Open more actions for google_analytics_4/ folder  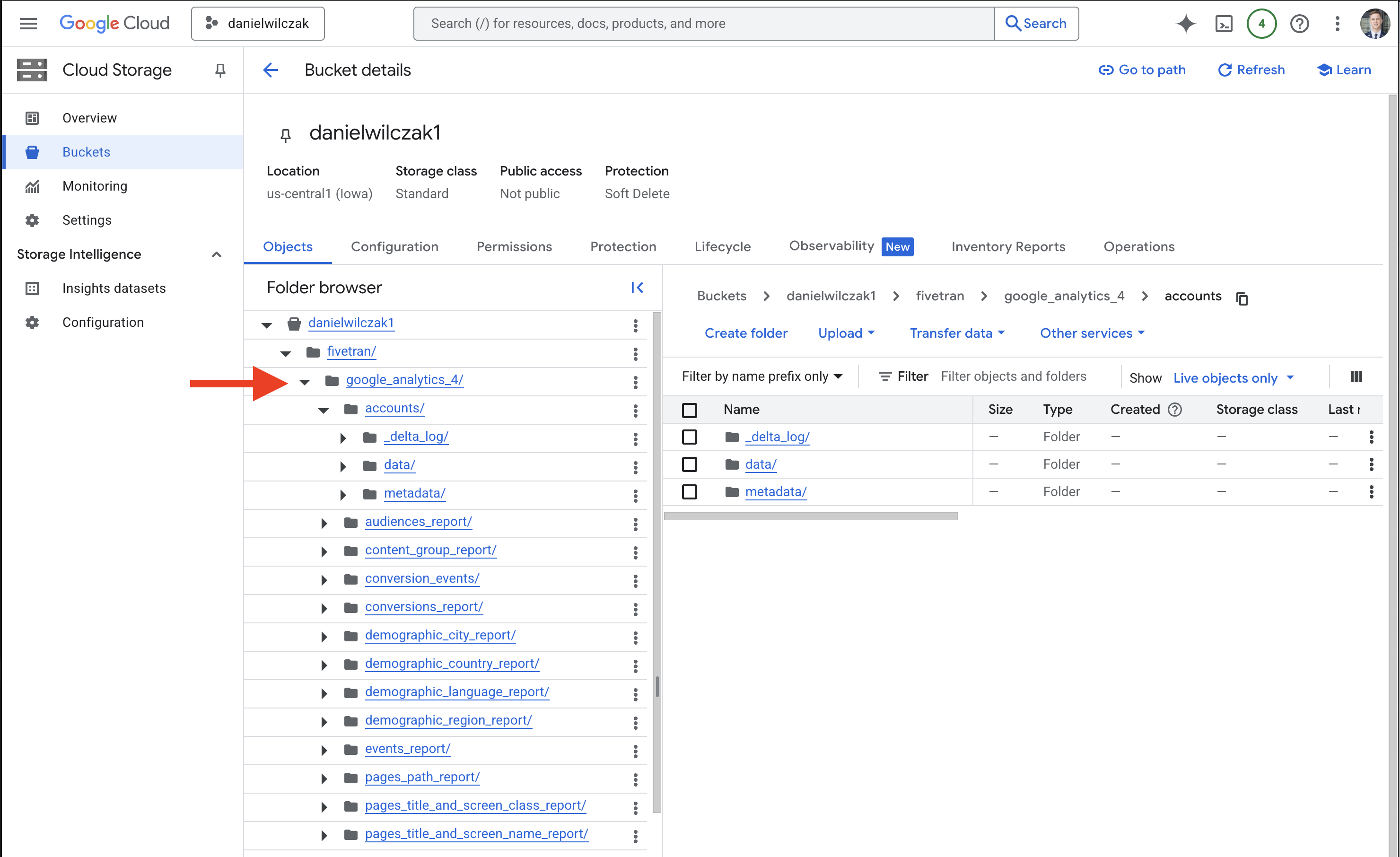pos(635,382)
